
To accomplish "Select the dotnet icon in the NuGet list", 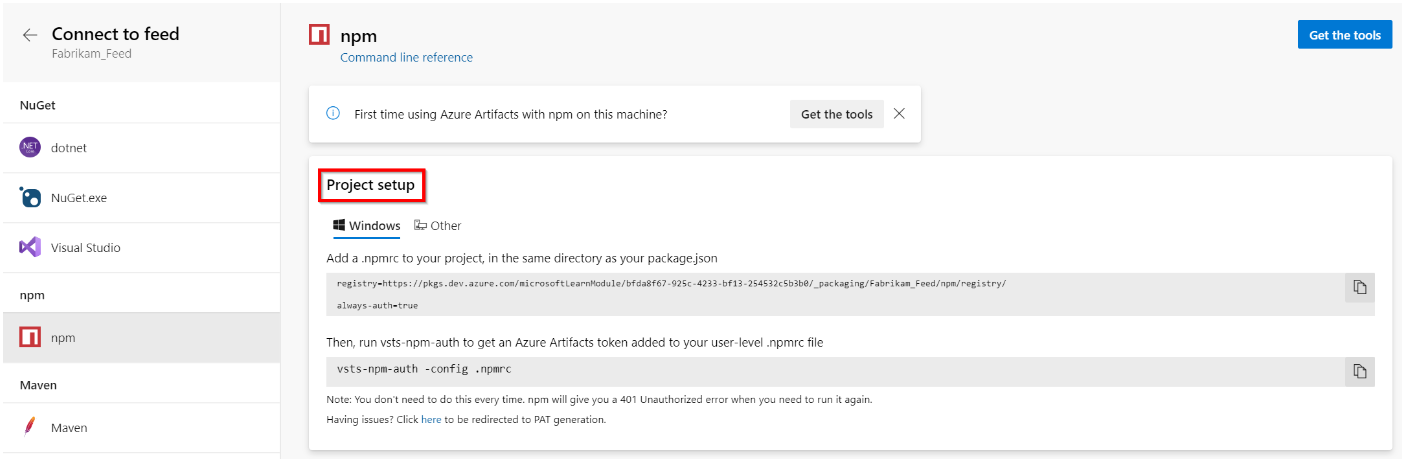I will tap(30, 147).
